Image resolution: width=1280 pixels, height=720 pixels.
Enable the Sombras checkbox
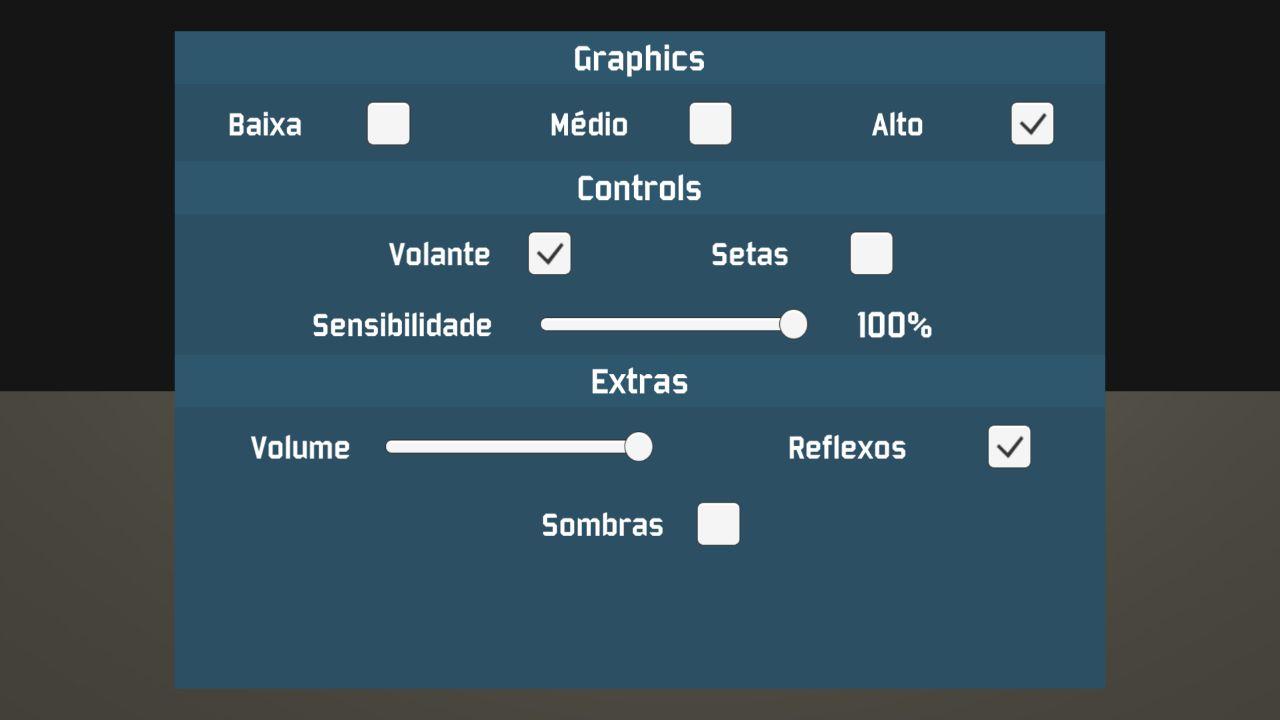(718, 524)
